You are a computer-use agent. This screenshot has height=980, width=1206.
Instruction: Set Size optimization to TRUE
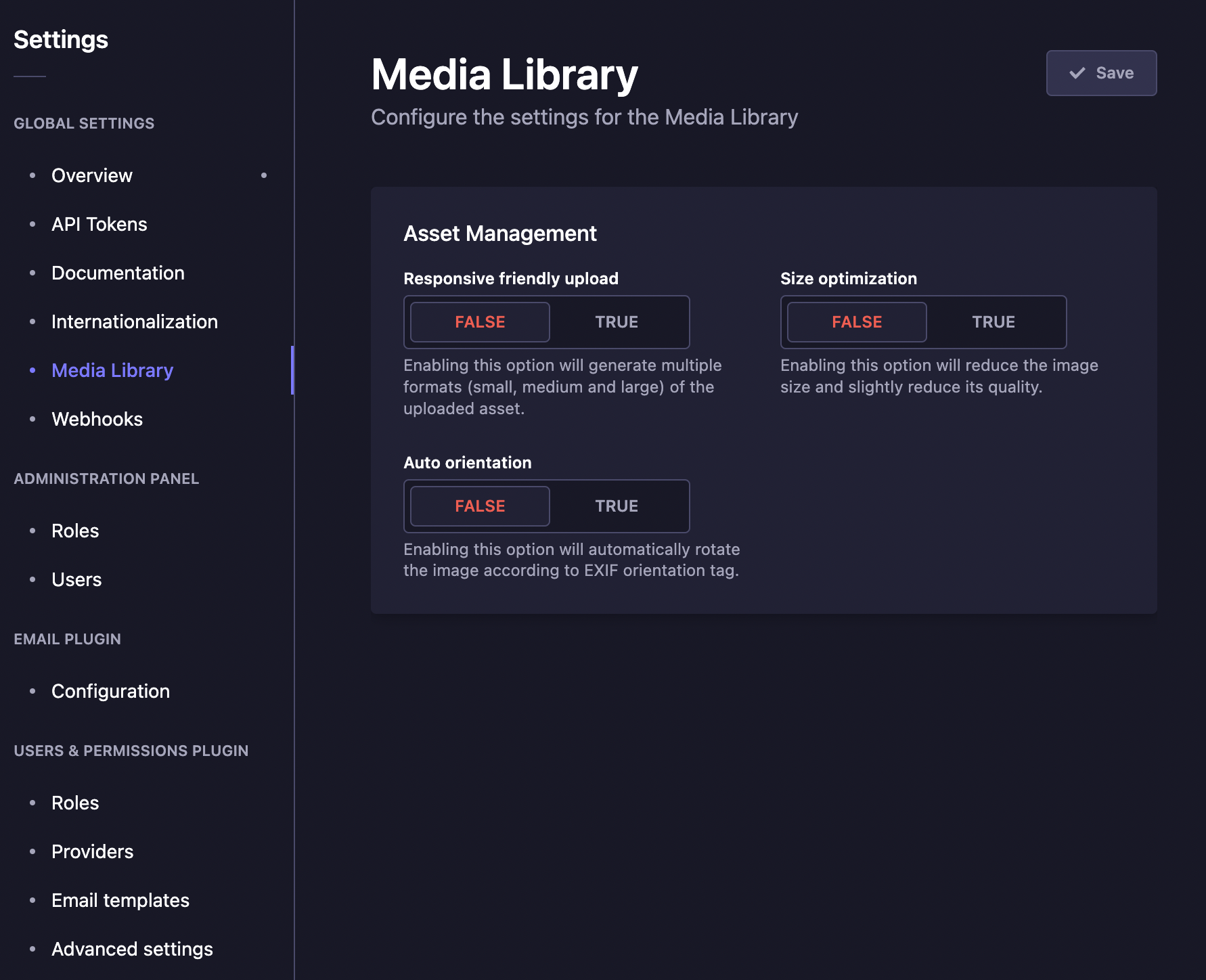pyautogui.click(x=993, y=322)
